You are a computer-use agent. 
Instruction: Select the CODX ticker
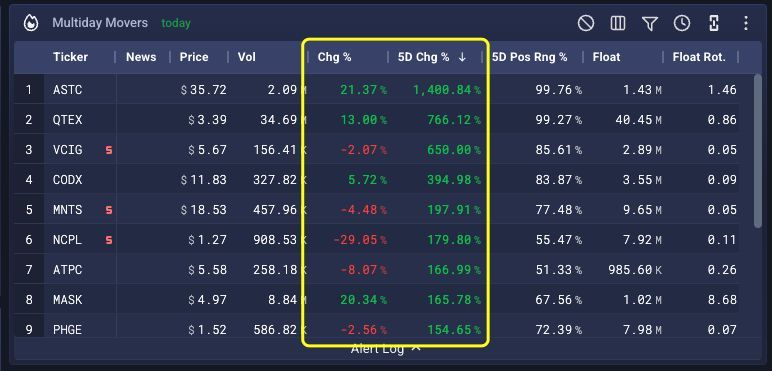click(67, 180)
